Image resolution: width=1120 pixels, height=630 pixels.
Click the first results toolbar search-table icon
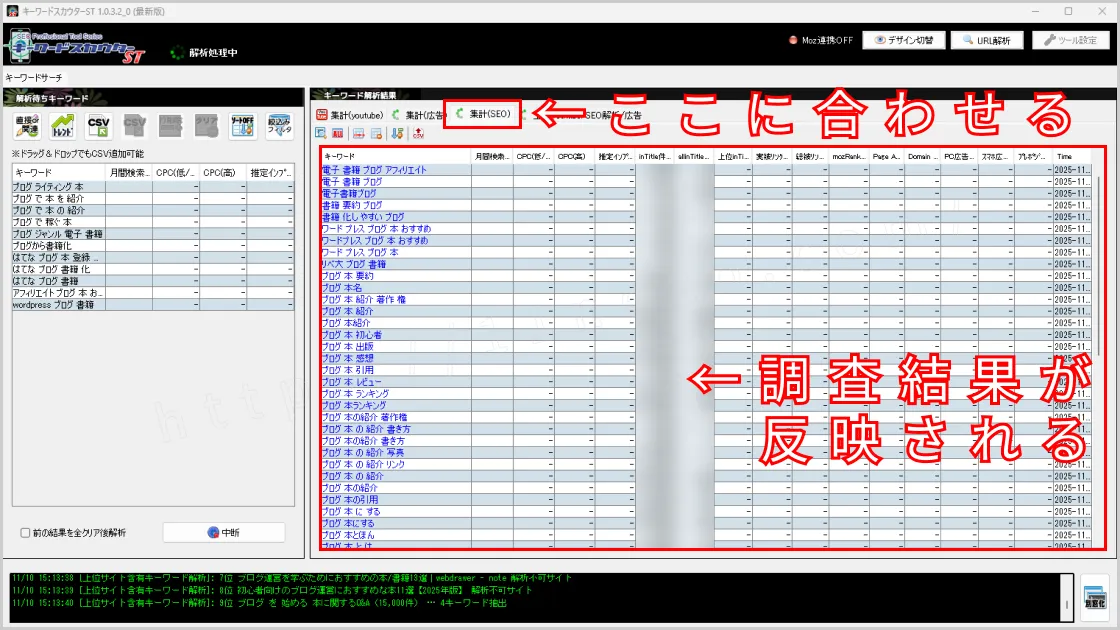[x=320, y=133]
